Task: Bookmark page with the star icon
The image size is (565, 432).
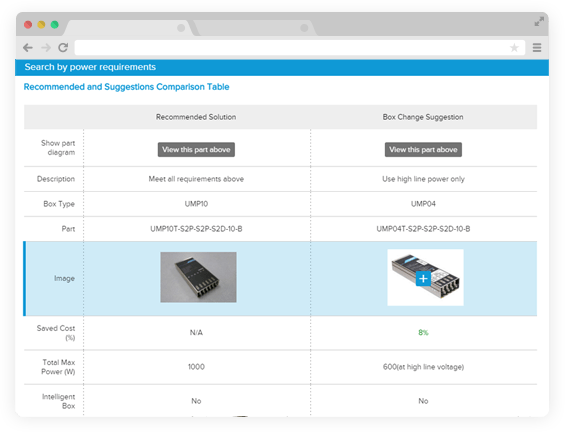Action: (x=514, y=48)
